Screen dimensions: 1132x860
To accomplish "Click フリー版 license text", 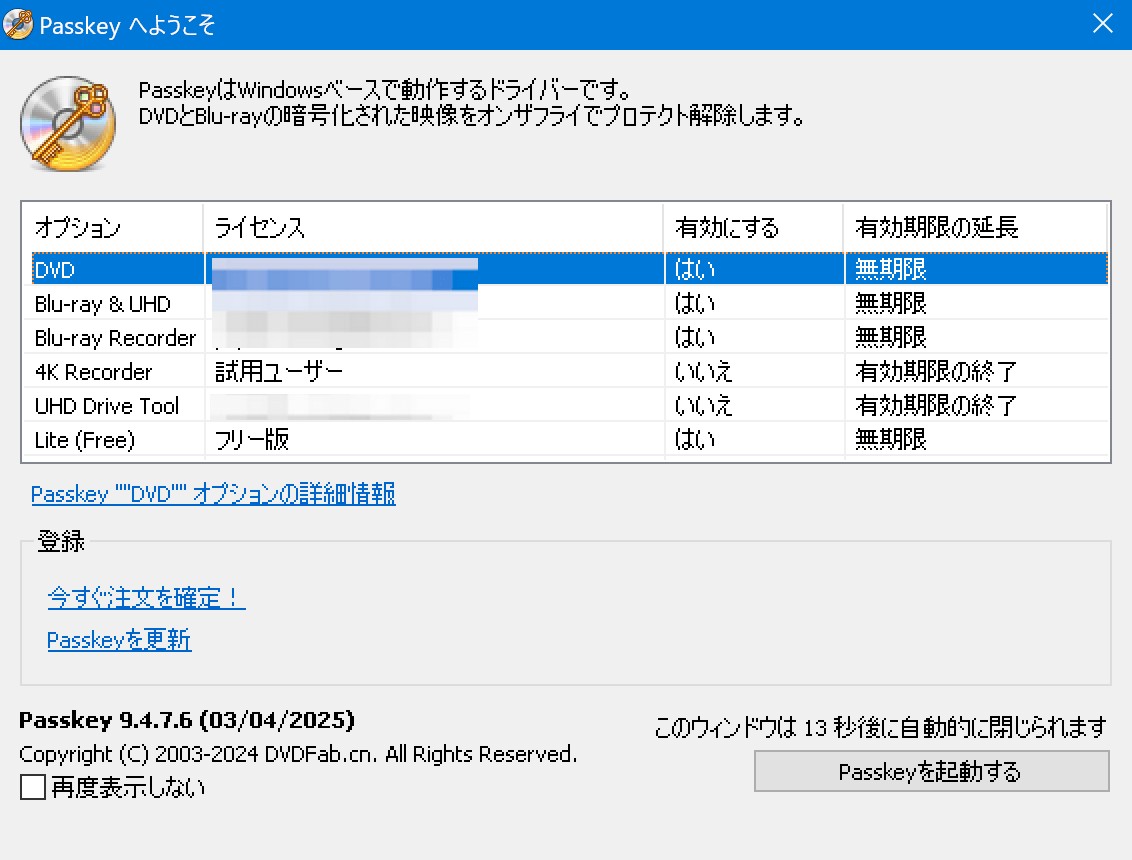I will [x=252, y=439].
